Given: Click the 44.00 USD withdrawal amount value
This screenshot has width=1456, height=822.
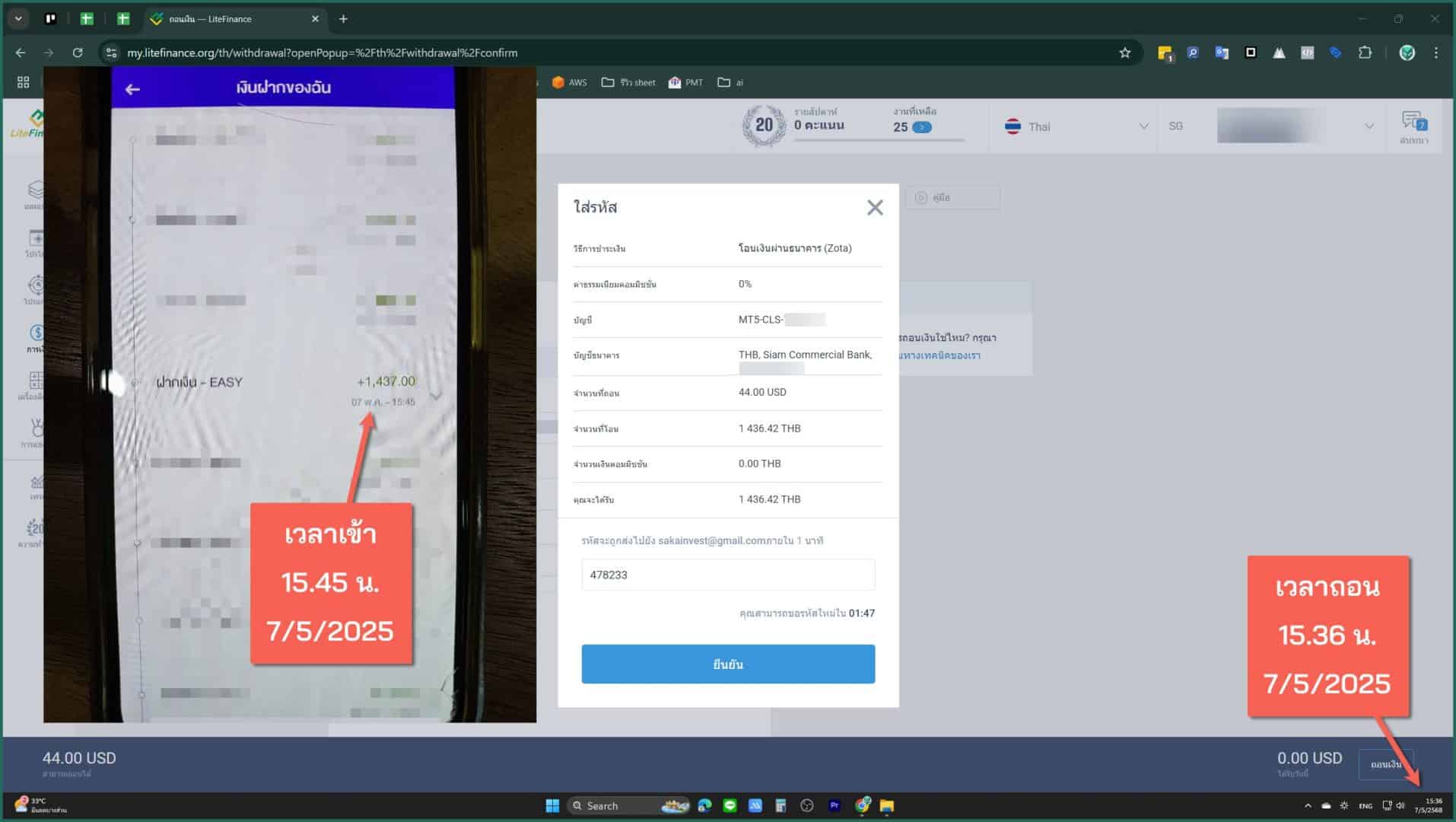Looking at the screenshot, I should (x=762, y=392).
